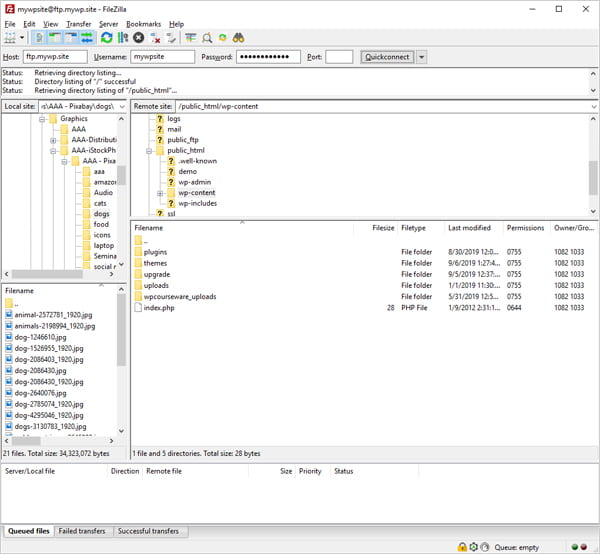600x554 pixels.
Task: Open the Server menu
Action: [x=108, y=24]
